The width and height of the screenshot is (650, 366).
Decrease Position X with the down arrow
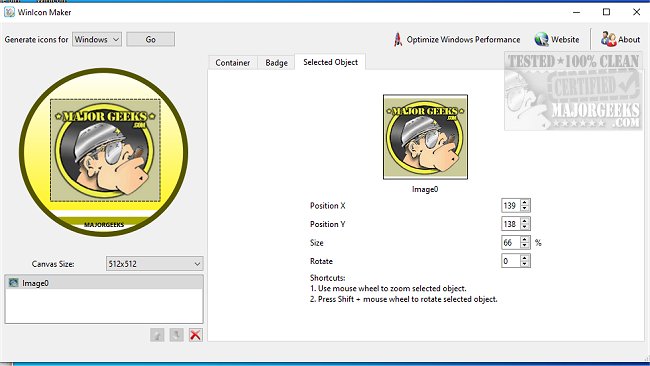[525, 209]
